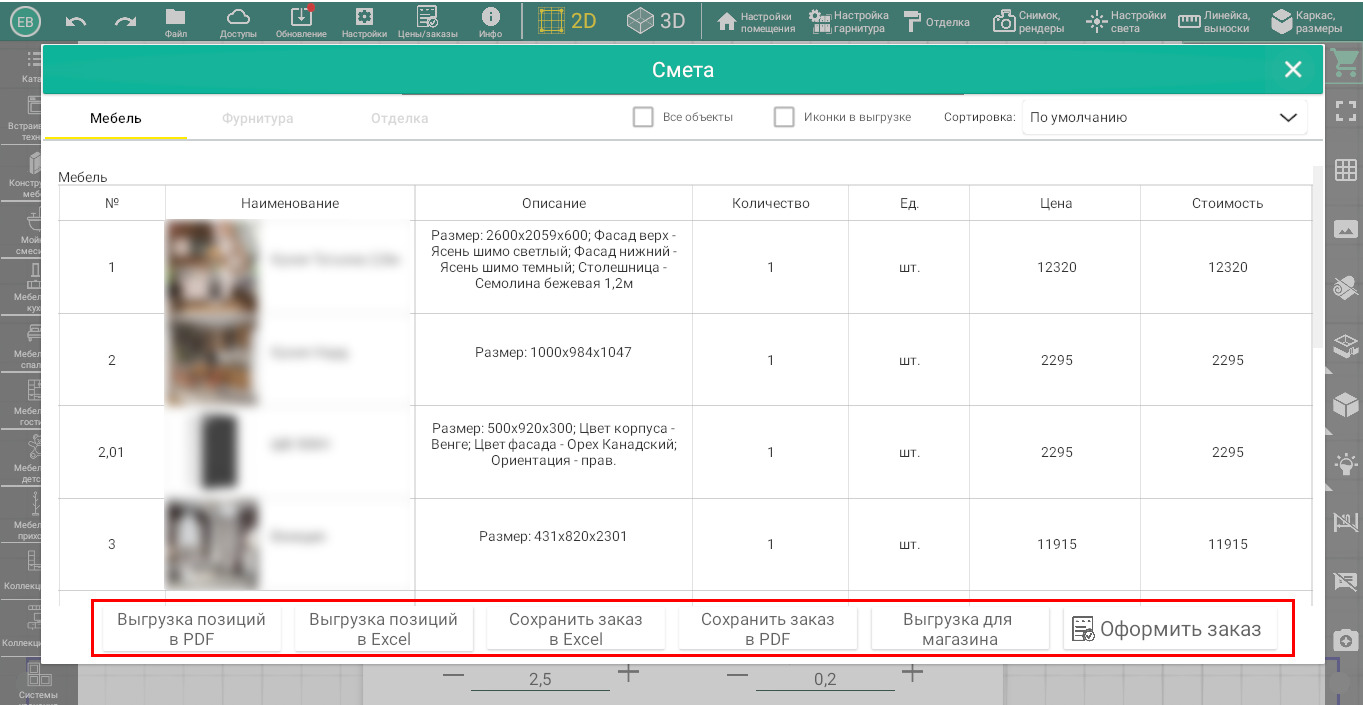Toggle Иконки в выгрузке checkbox
The height and width of the screenshot is (705, 1363).
coord(784,117)
